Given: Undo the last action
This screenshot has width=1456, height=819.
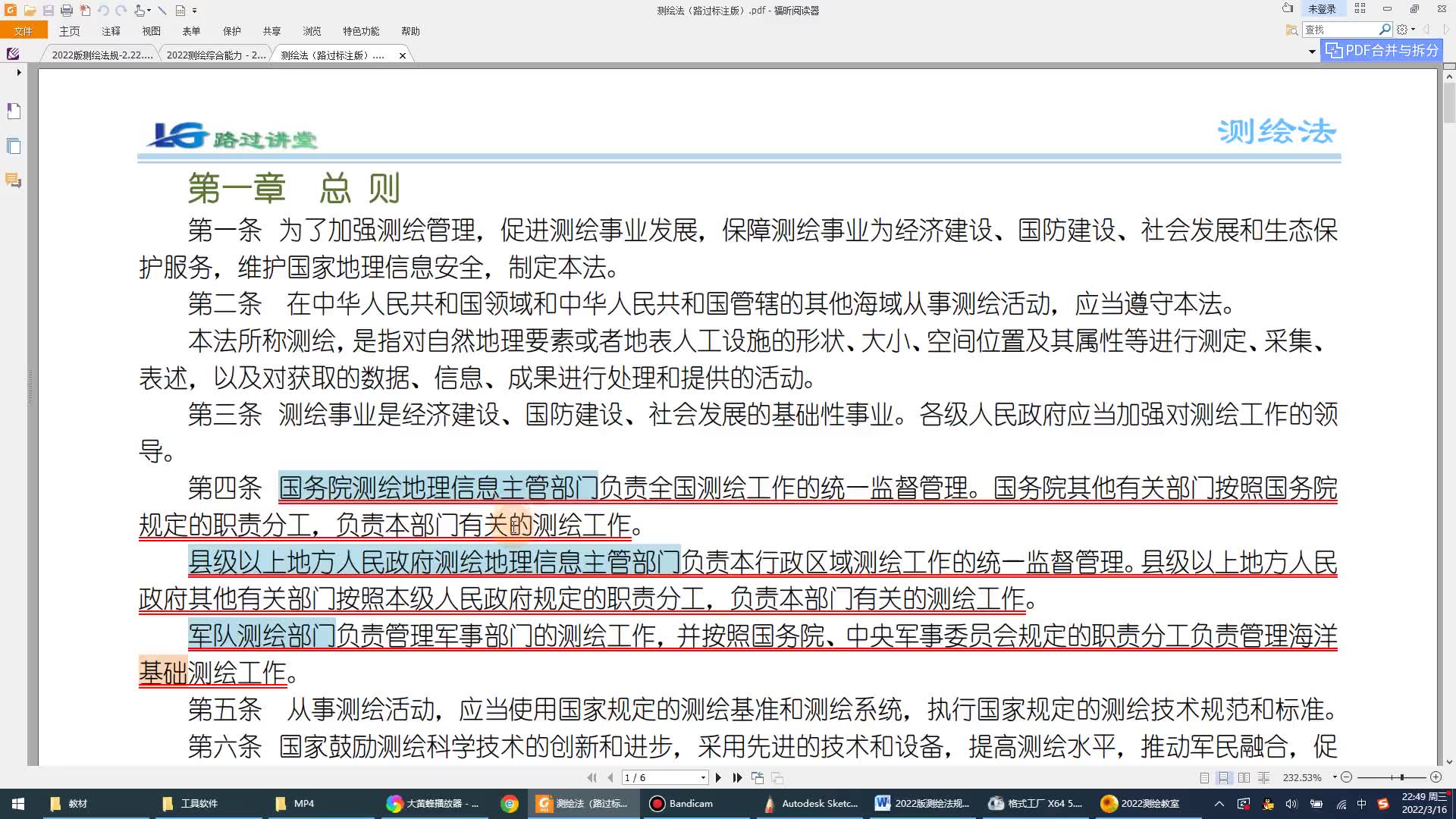Looking at the screenshot, I should click(103, 11).
